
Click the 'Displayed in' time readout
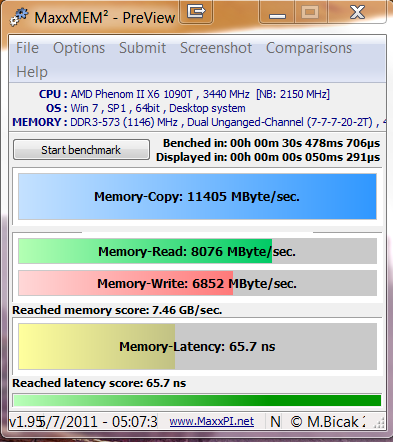(x=268, y=157)
